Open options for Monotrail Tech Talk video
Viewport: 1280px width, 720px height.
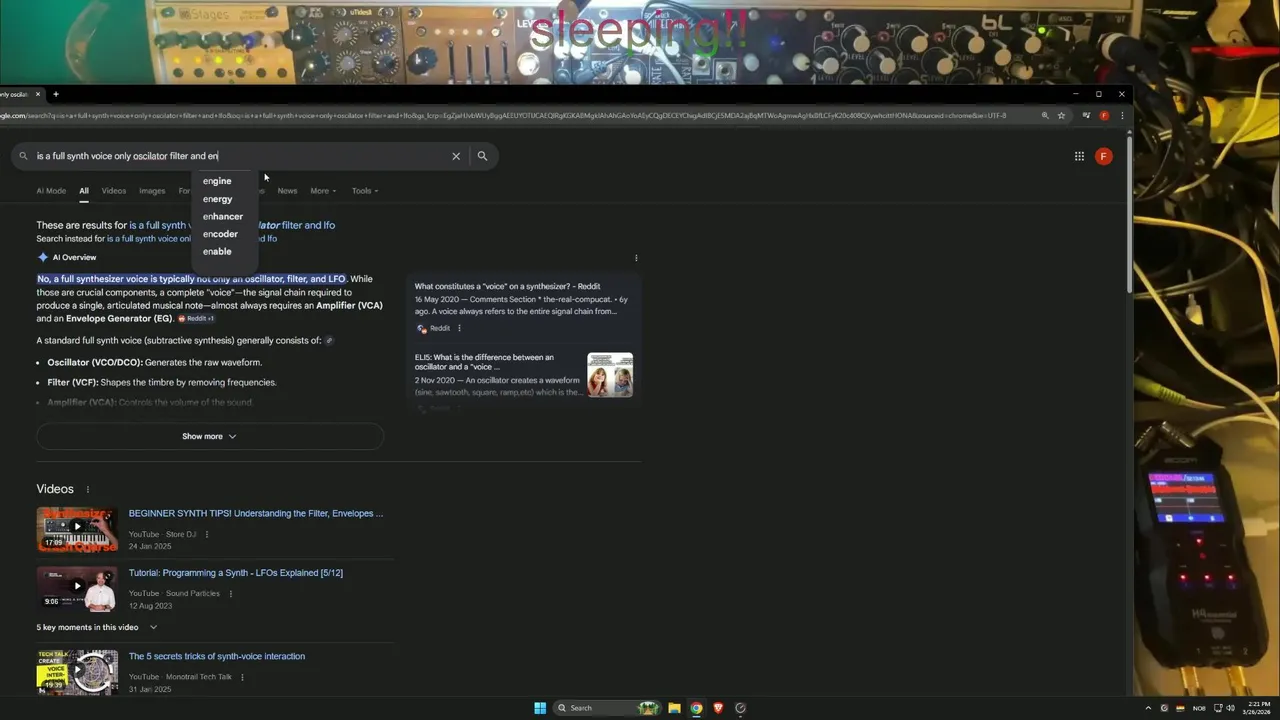242,677
